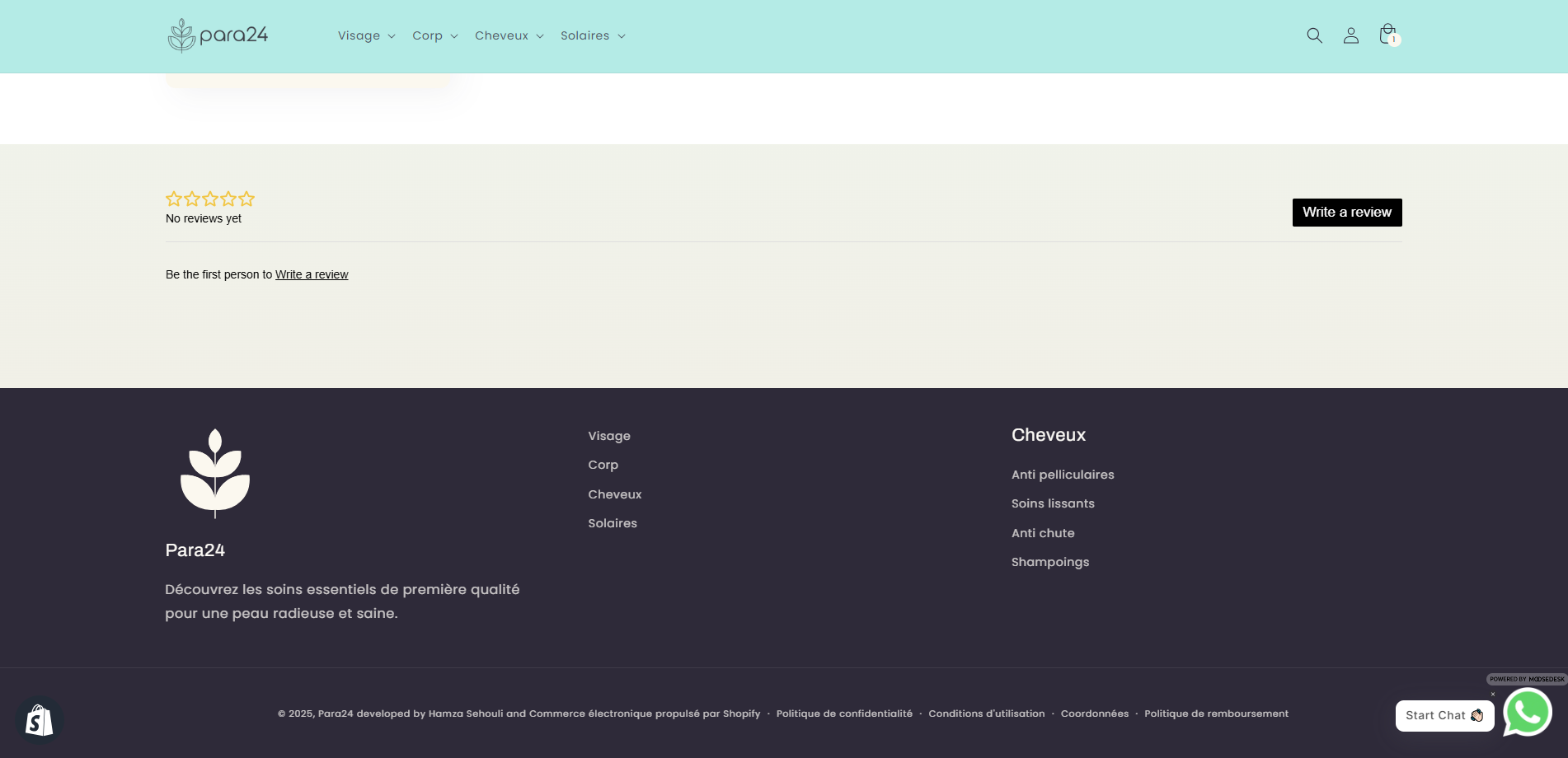The image size is (1568, 758).
Task: Expand the Cheveux dropdown in header
Action: pos(509,35)
